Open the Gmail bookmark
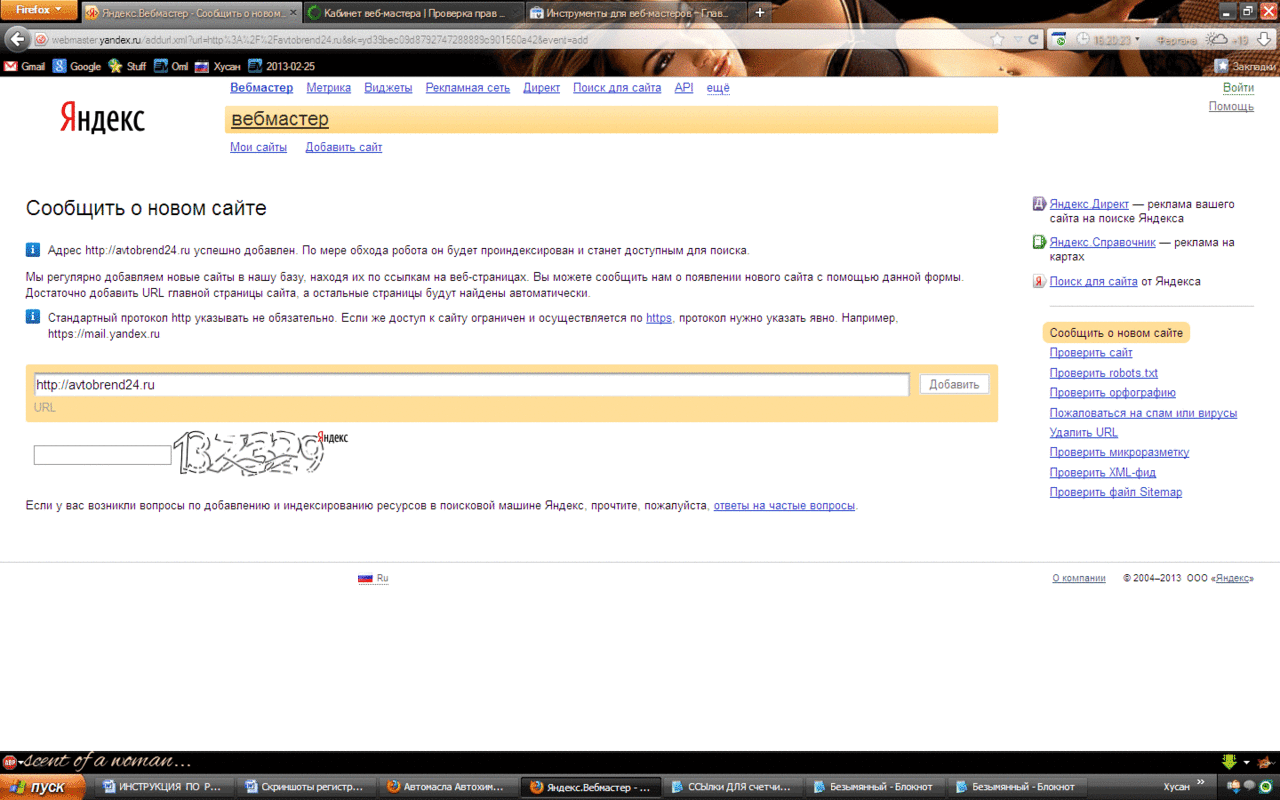The width and height of the screenshot is (1280, 800). 25,66
